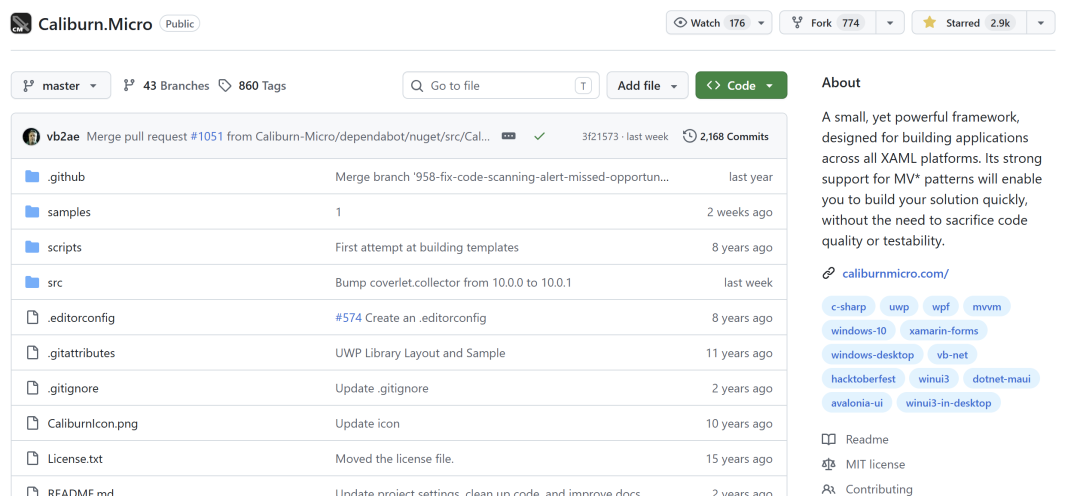1080x496 pixels.
Task: Click 'Bump coverlet.collector from 10.0.0 to 10.0.1' message
Action: 453,282
